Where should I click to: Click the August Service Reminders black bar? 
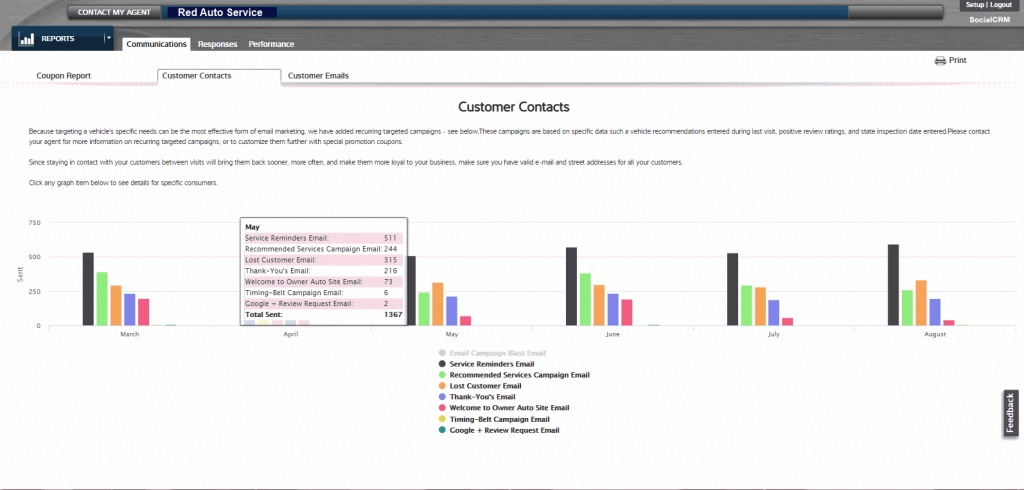click(893, 285)
